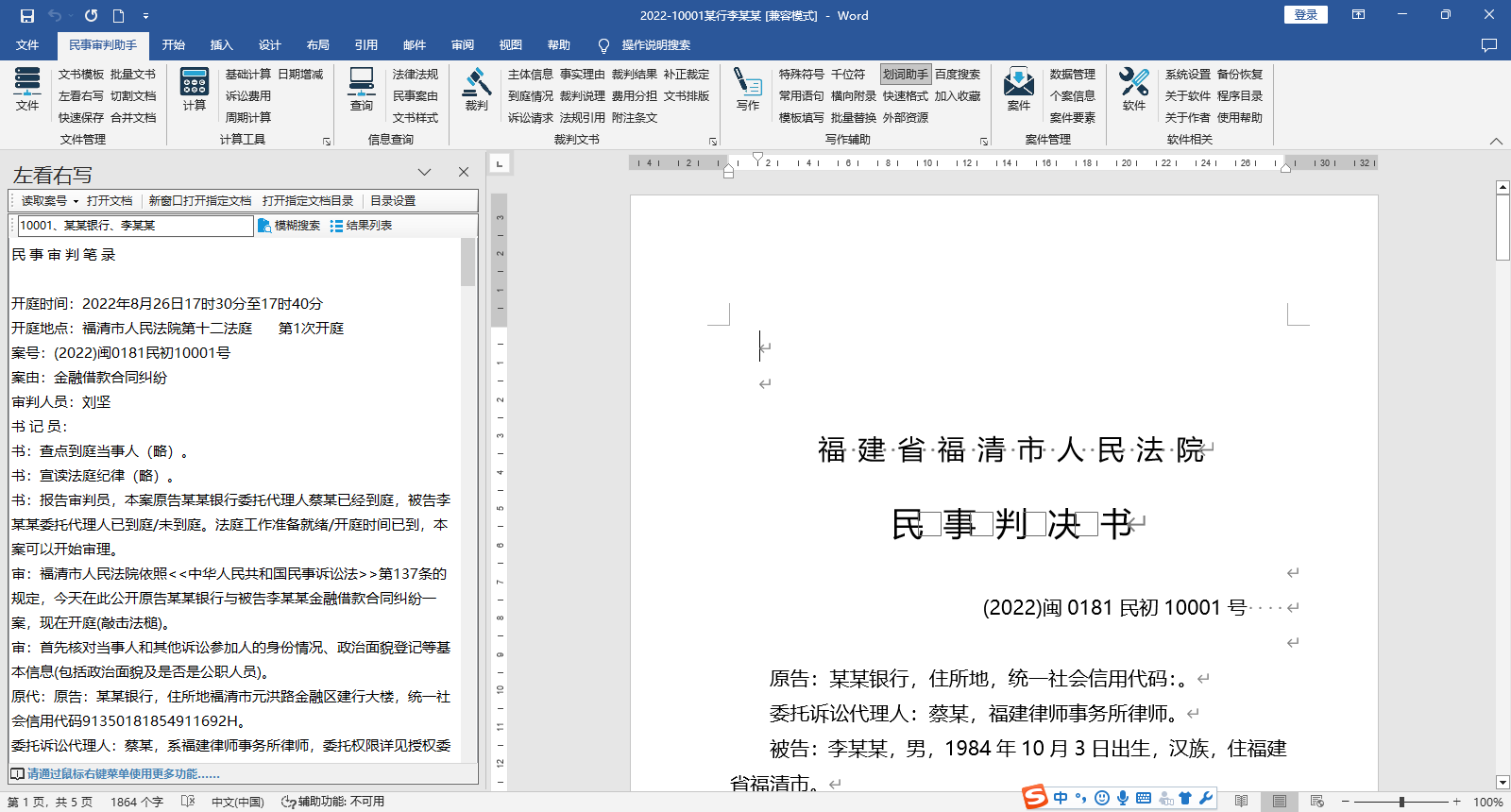
Task: Click the Sogou soft keyboard icon
Action: tap(1144, 798)
